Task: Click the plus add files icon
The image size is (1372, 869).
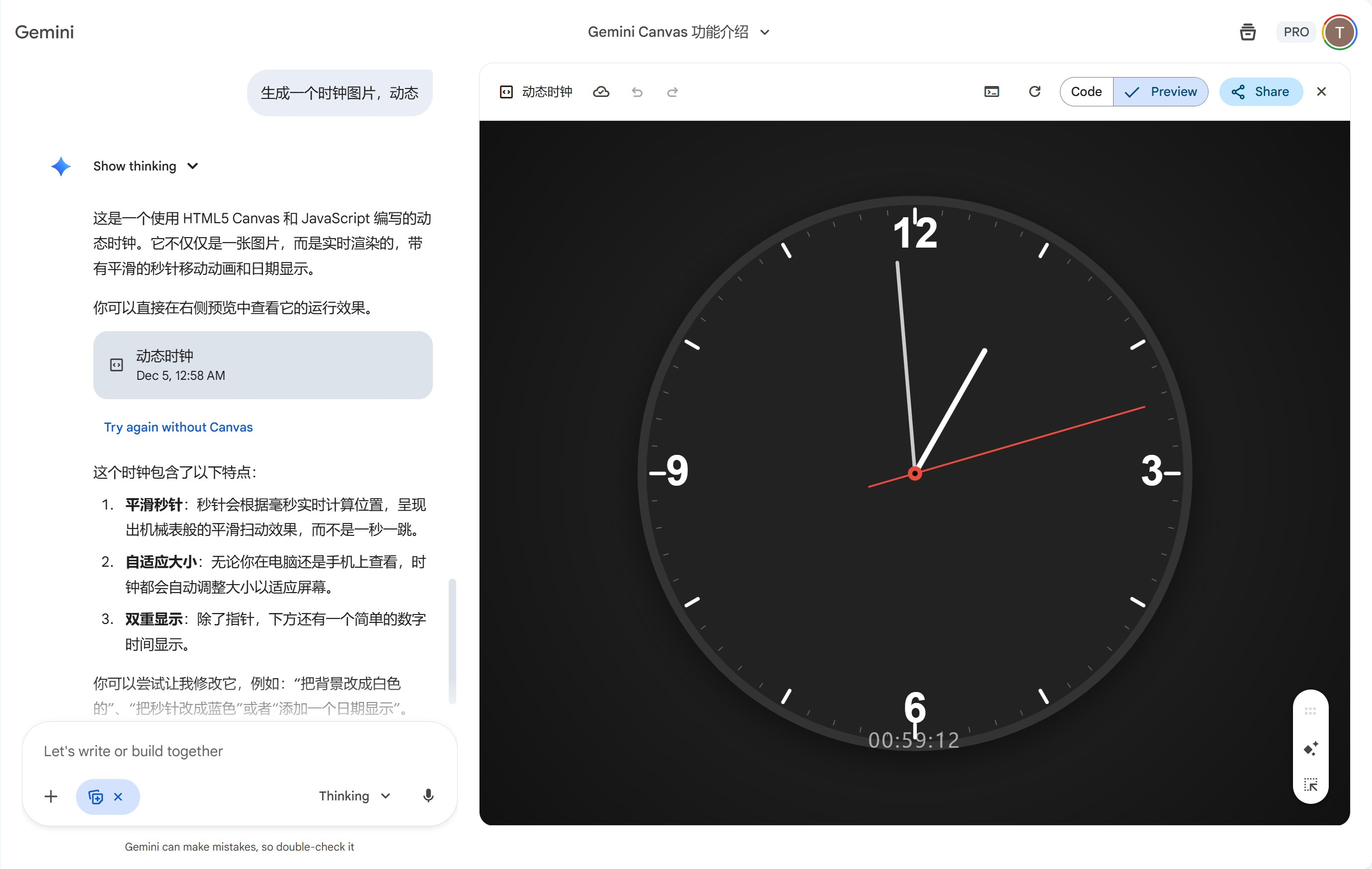Action: [x=51, y=796]
